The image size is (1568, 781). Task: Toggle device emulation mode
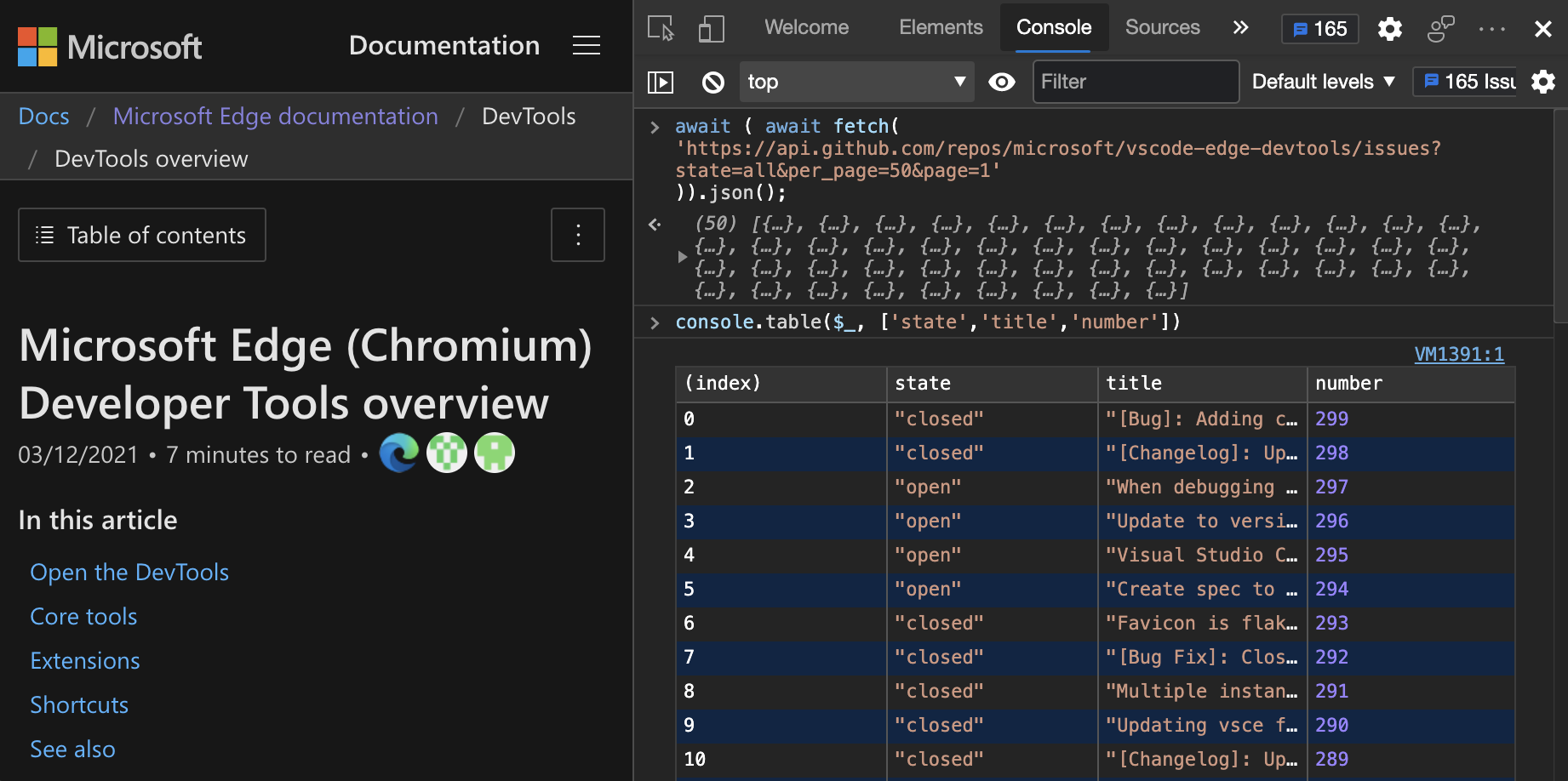[x=711, y=28]
